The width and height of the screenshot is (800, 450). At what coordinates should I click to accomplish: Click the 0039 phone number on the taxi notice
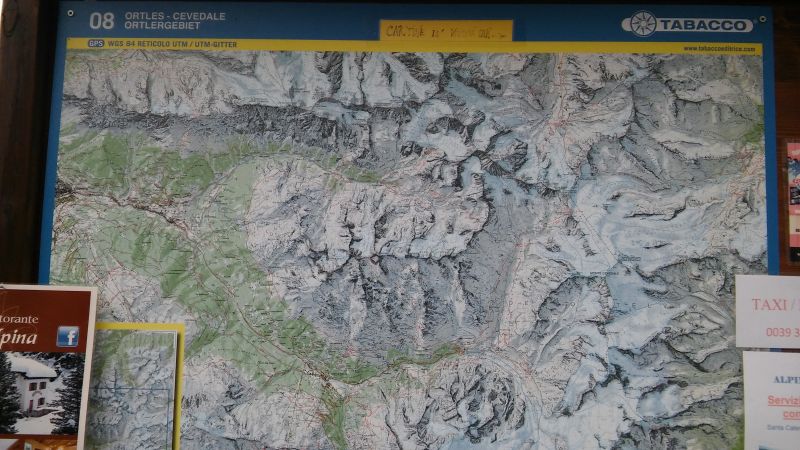pos(783,332)
